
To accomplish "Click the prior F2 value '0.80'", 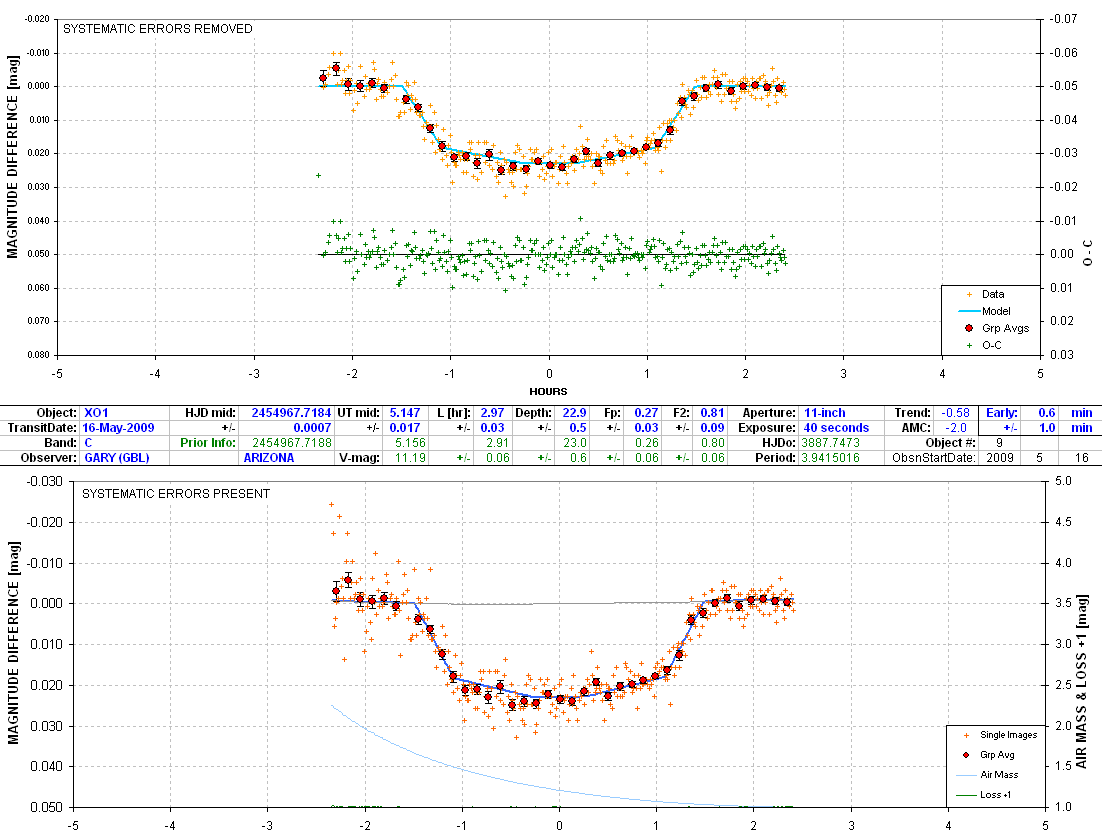I will pyautogui.click(x=713, y=443).
